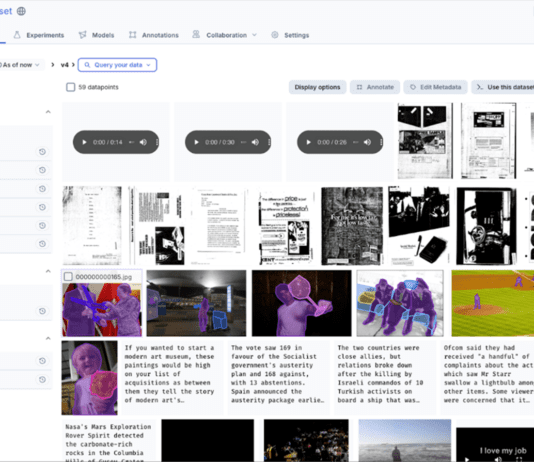Play the 0:26 audio clip
The image size is (534, 462).
308,142
